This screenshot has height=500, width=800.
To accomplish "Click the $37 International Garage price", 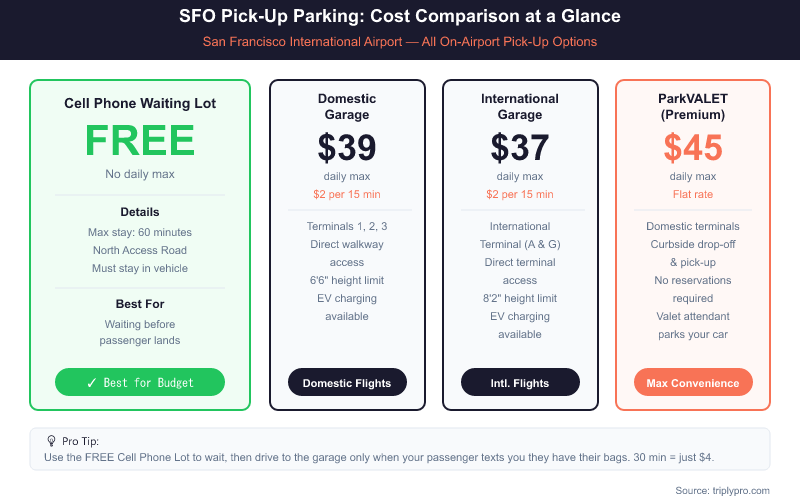I will click(520, 148).
